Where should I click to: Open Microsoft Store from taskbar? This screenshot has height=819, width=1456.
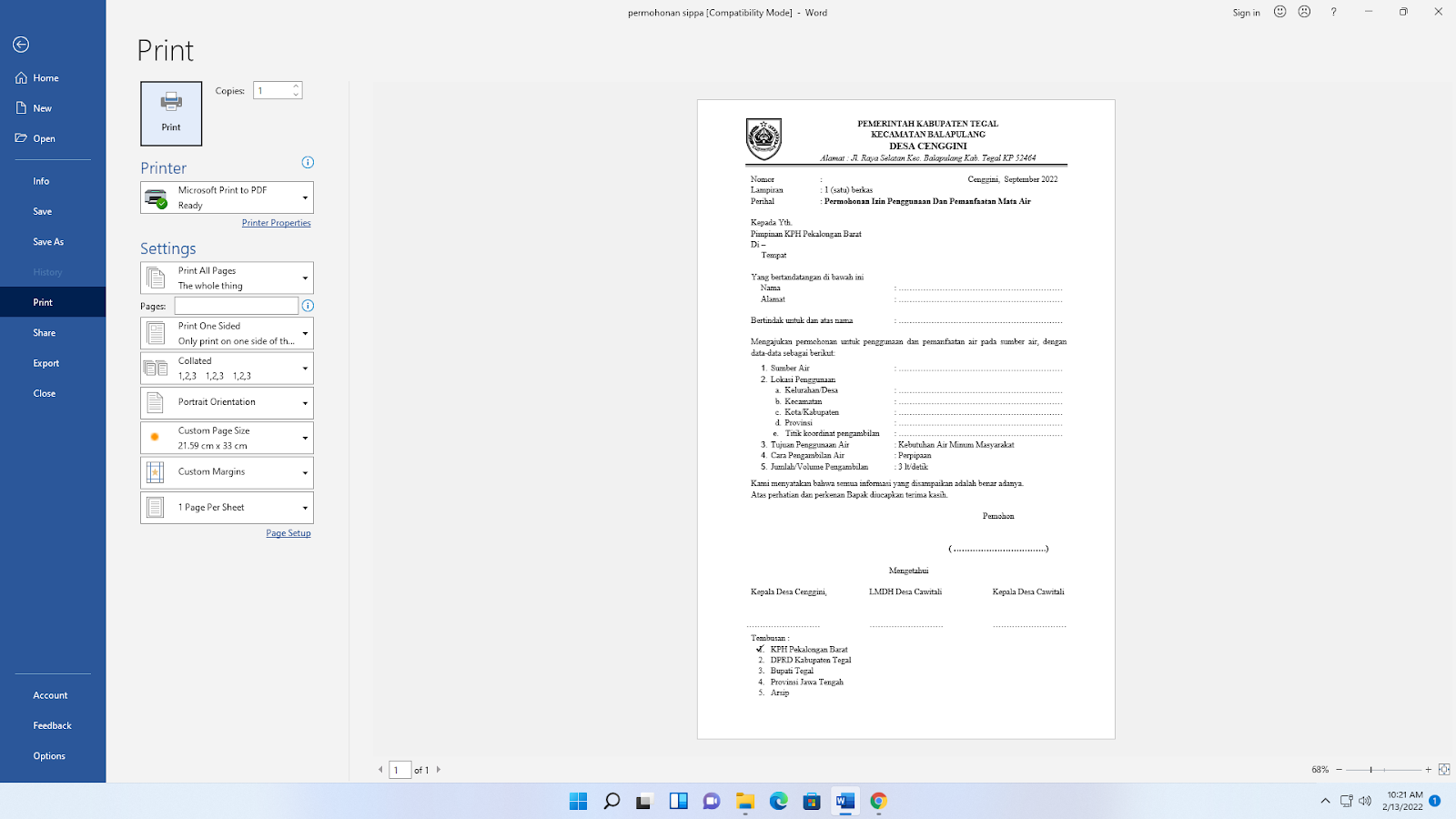click(x=812, y=801)
